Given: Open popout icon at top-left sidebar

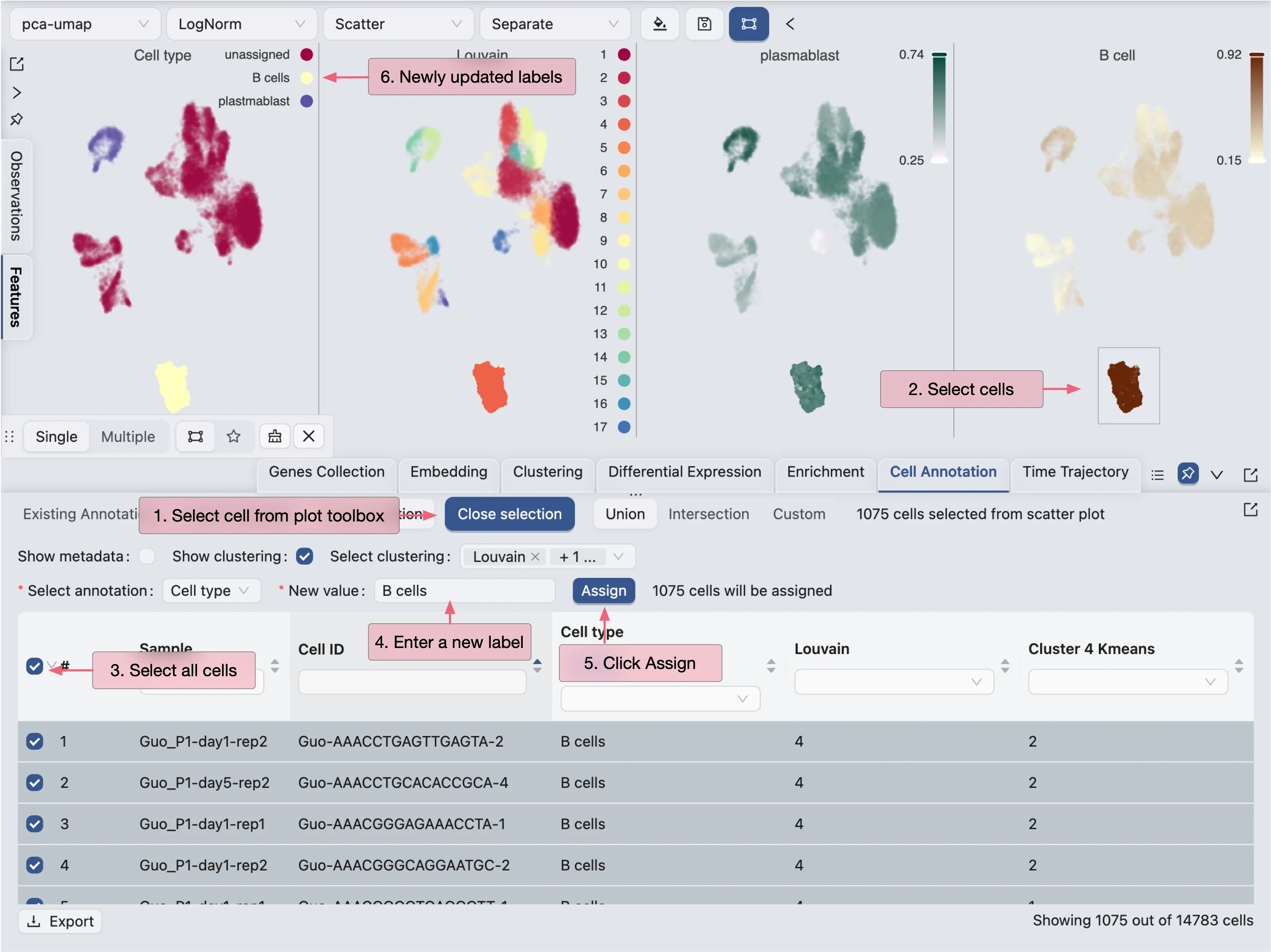Looking at the screenshot, I should (x=17, y=64).
